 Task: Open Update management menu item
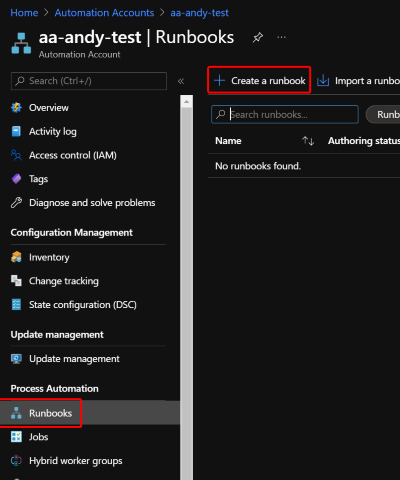click(x=74, y=359)
